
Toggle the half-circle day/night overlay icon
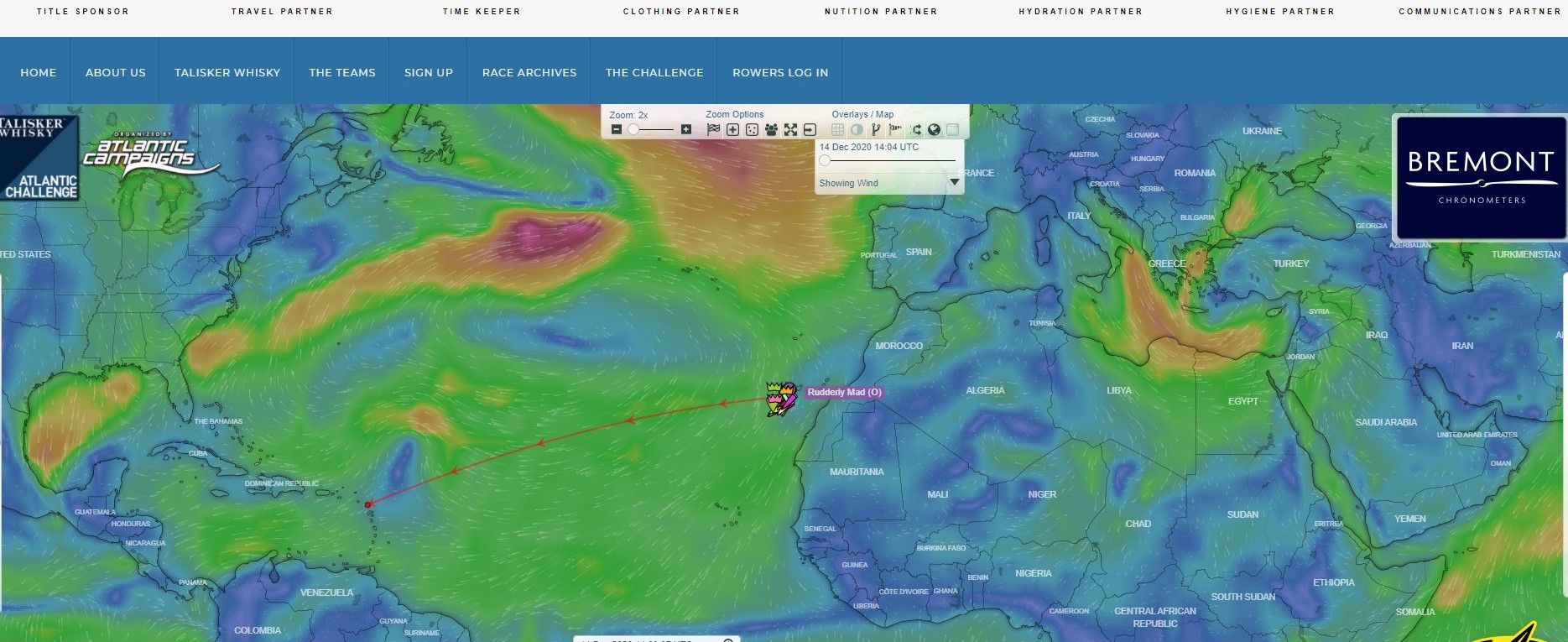857,129
